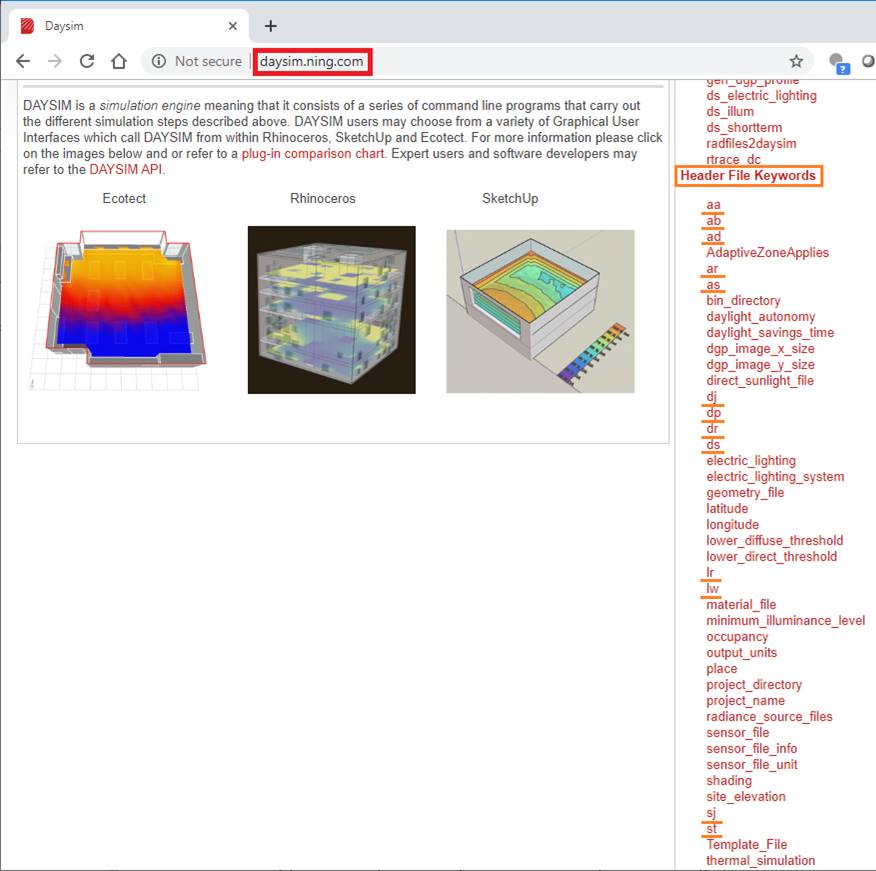Click the daysim.ning.com address bar

point(312,61)
